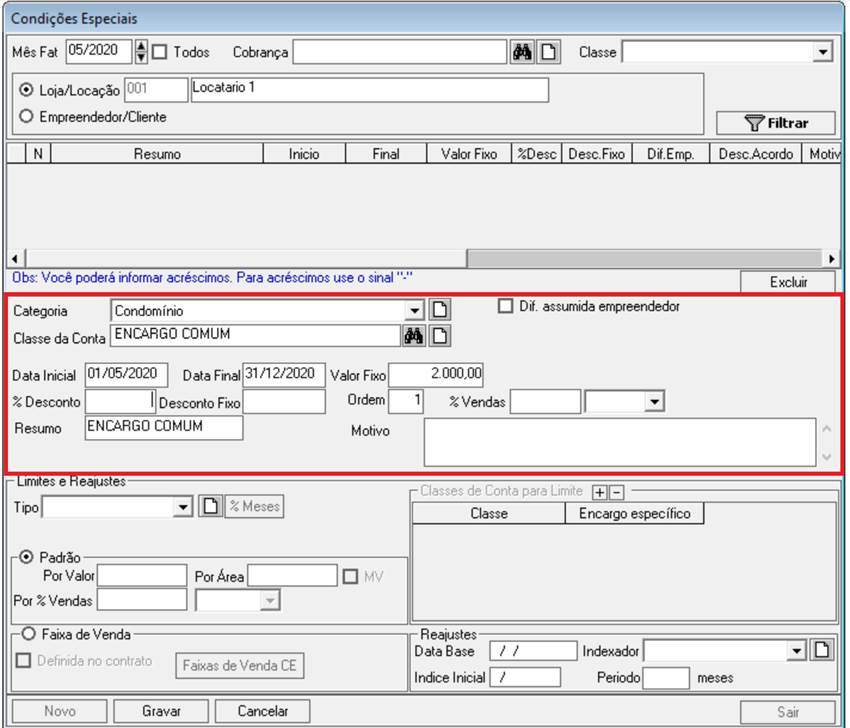Click the Periodo meses field
The image size is (850, 728).
point(666,678)
